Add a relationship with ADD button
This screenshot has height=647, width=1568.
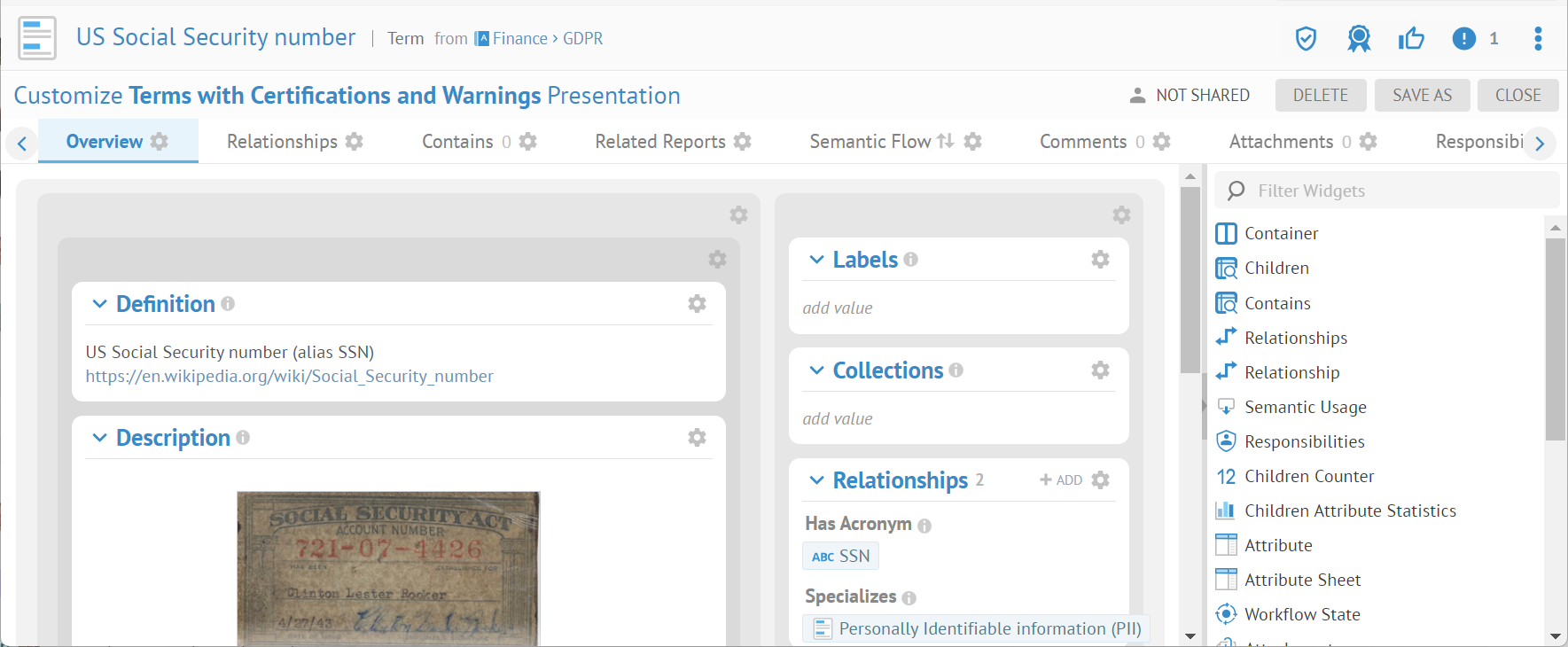[1061, 480]
